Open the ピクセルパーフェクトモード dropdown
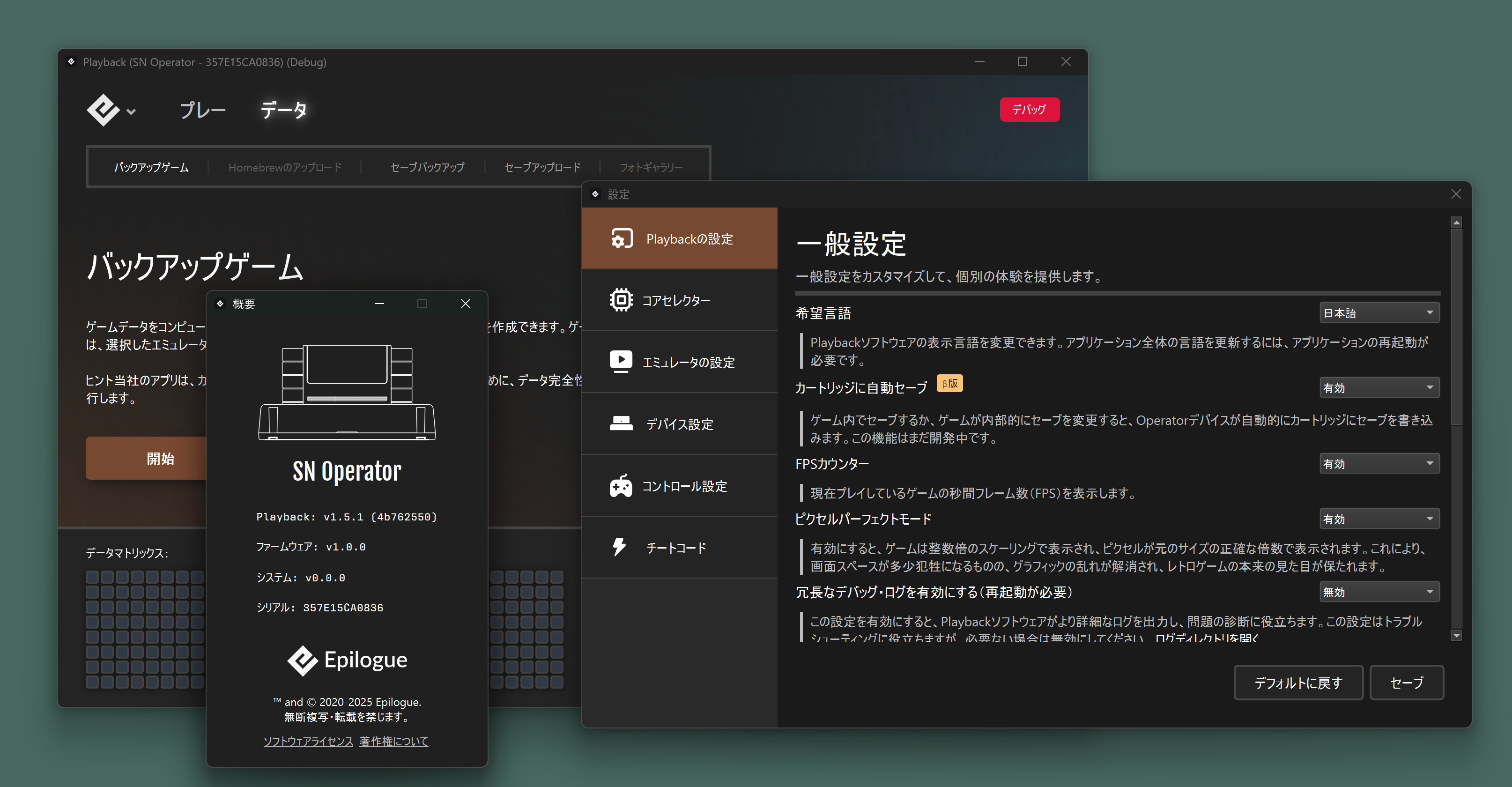1512x787 pixels. coord(1379,519)
